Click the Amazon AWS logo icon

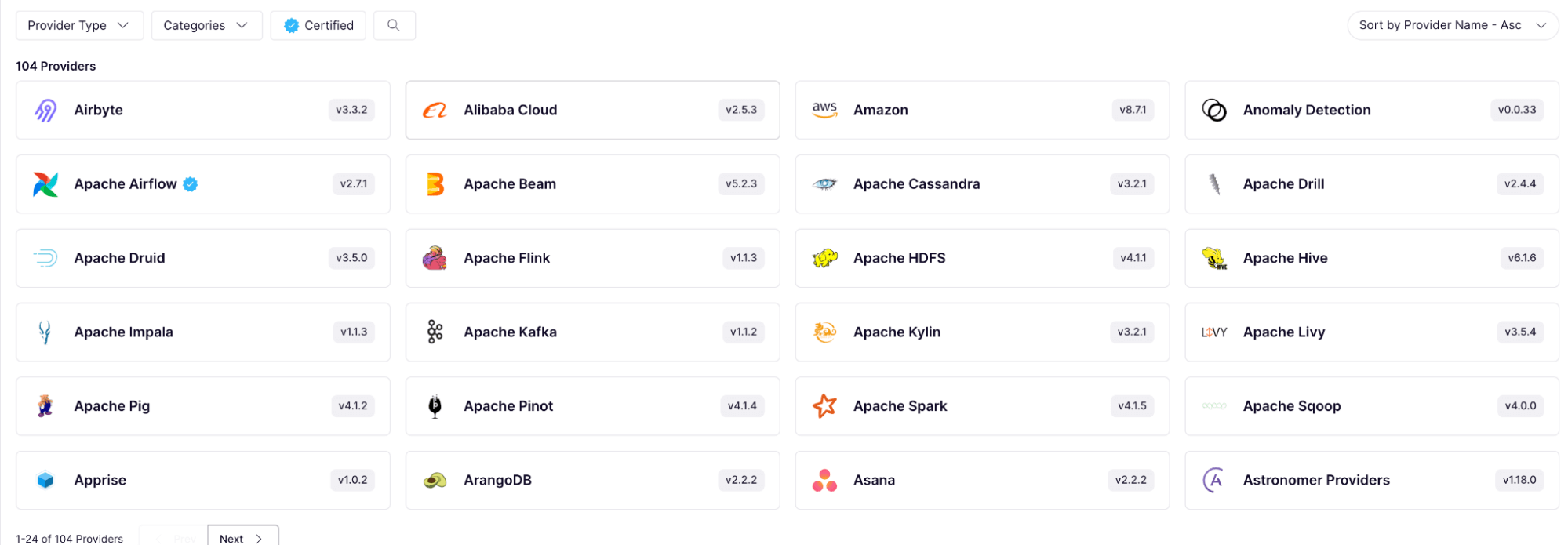(824, 110)
